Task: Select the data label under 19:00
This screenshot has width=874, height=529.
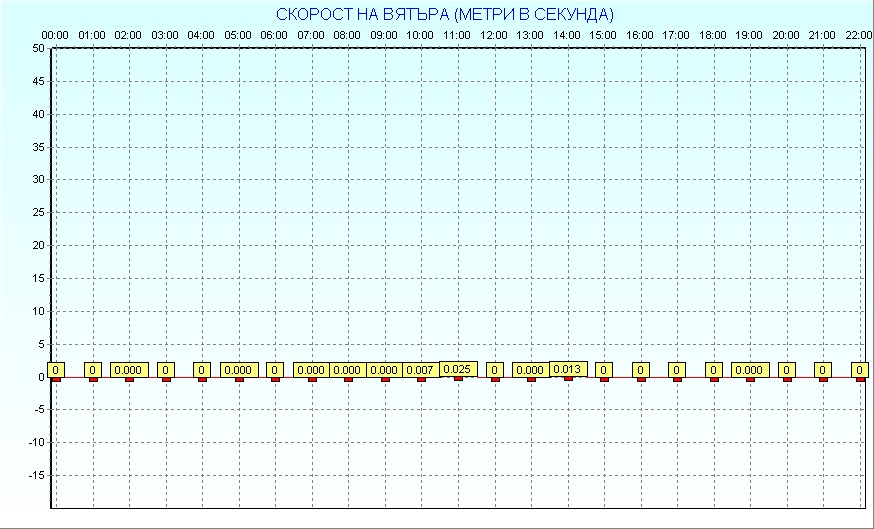Action: pos(750,370)
